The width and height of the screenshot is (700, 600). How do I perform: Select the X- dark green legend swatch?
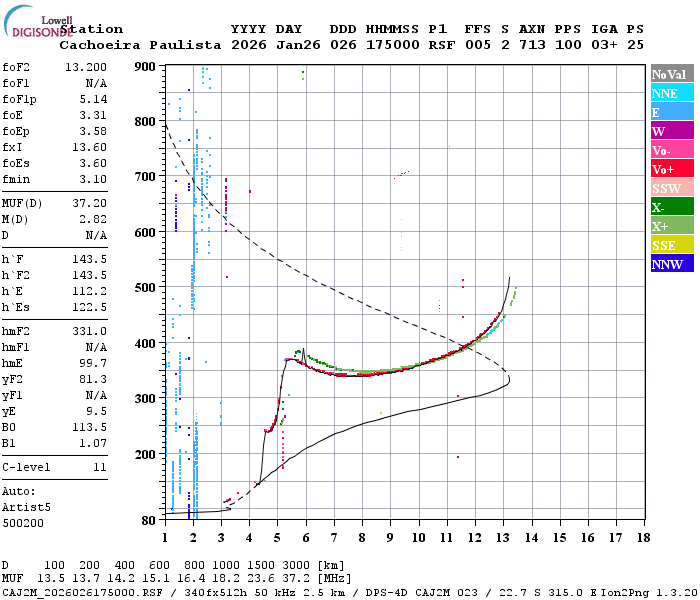pyautogui.click(x=672, y=207)
